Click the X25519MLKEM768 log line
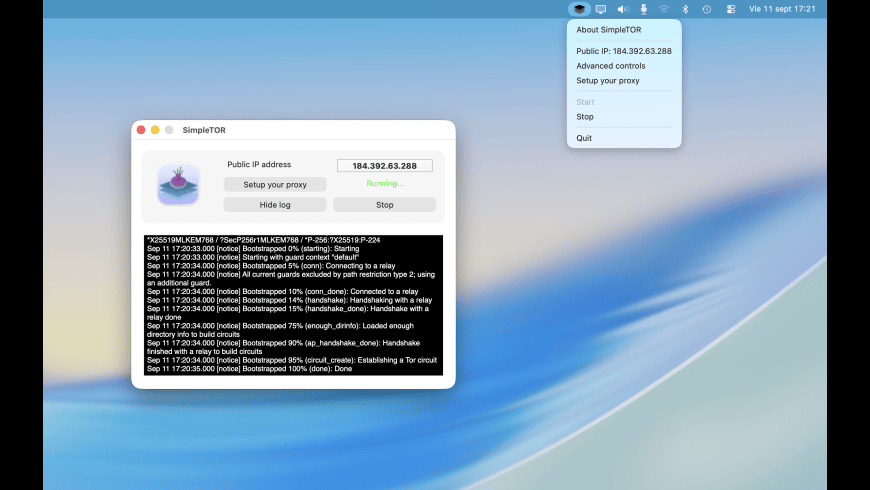This screenshot has width=870, height=490. pyautogui.click(x=264, y=240)
